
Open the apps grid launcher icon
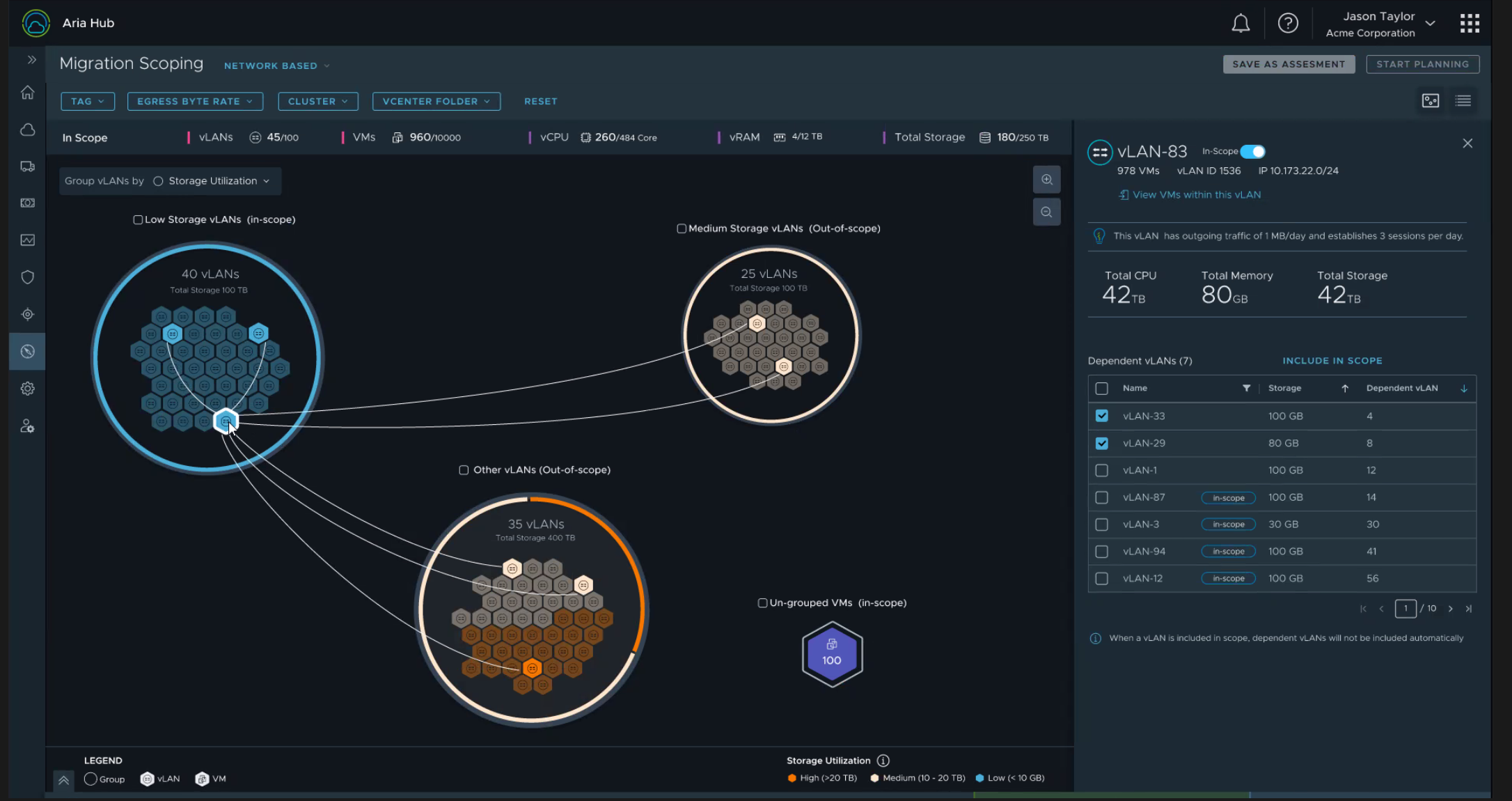point(1470,24)
